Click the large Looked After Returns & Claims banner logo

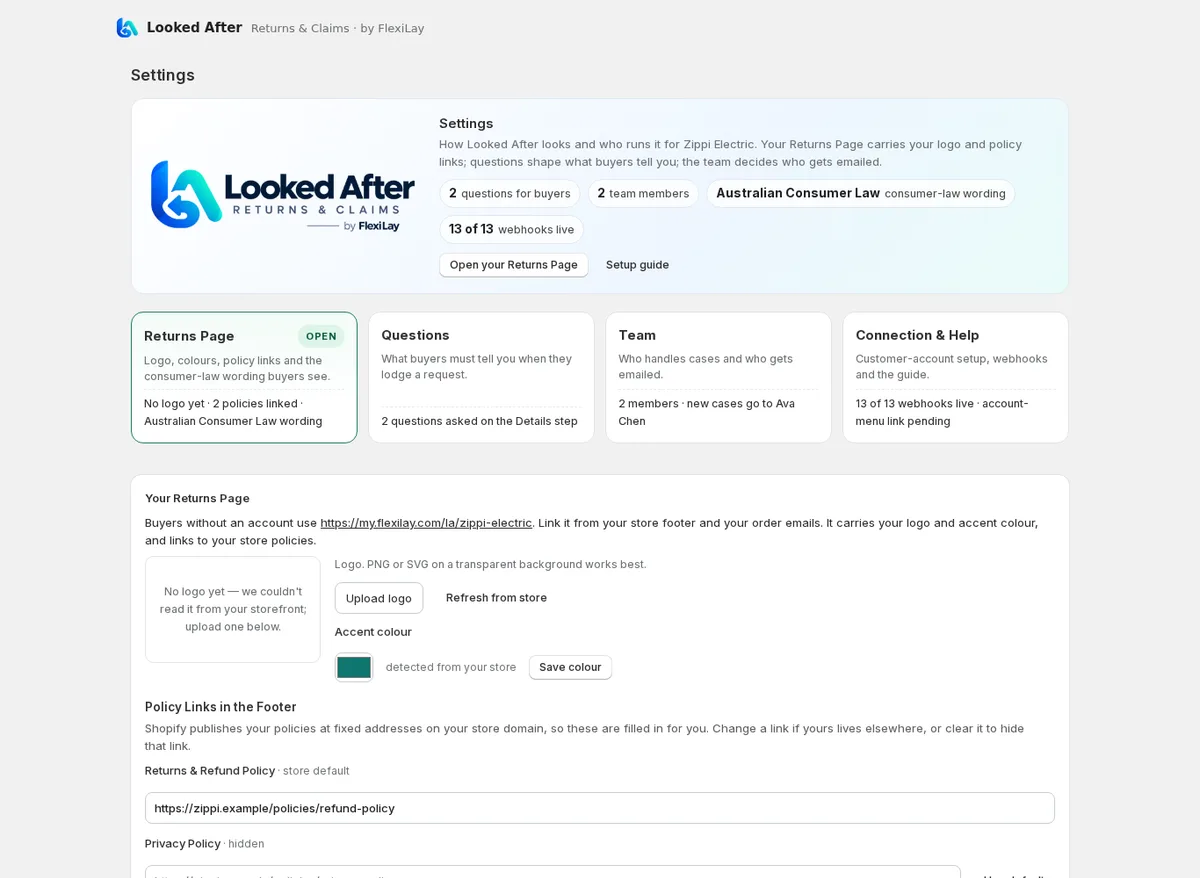pos(283,196)
